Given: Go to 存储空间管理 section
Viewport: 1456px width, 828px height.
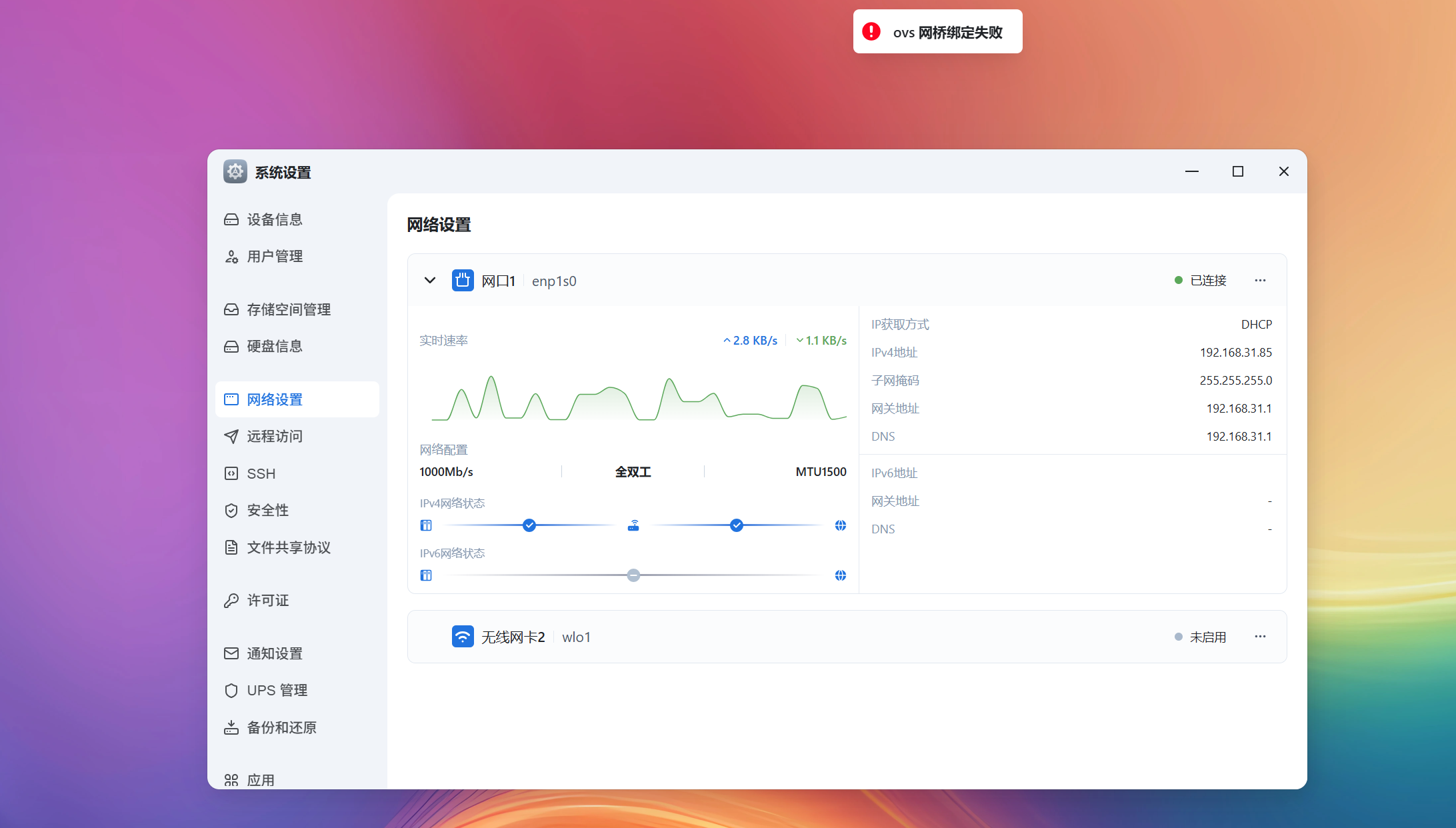Looking at the screenshot, I should (289, 309).
